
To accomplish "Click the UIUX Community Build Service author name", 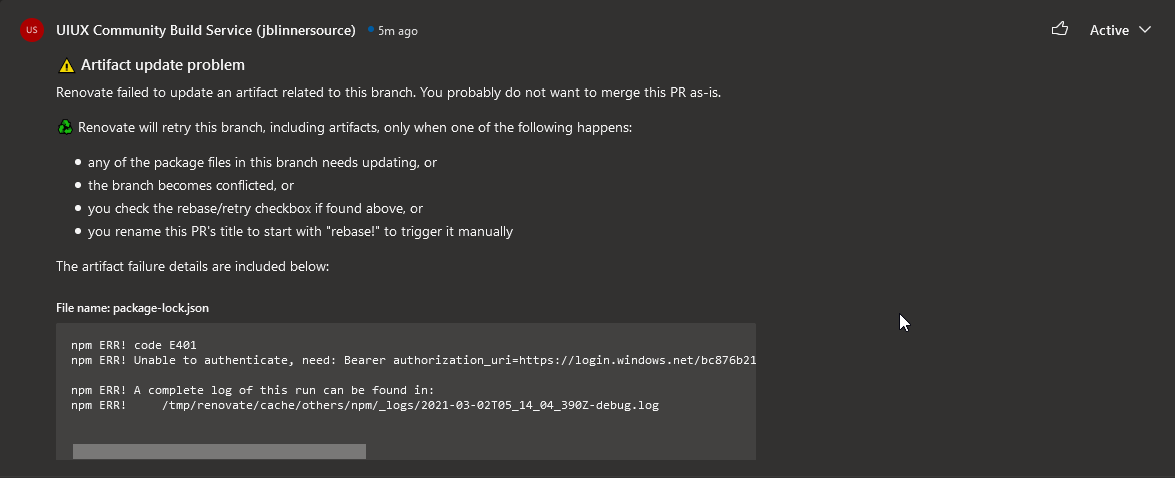I will [x=206, y=30].
